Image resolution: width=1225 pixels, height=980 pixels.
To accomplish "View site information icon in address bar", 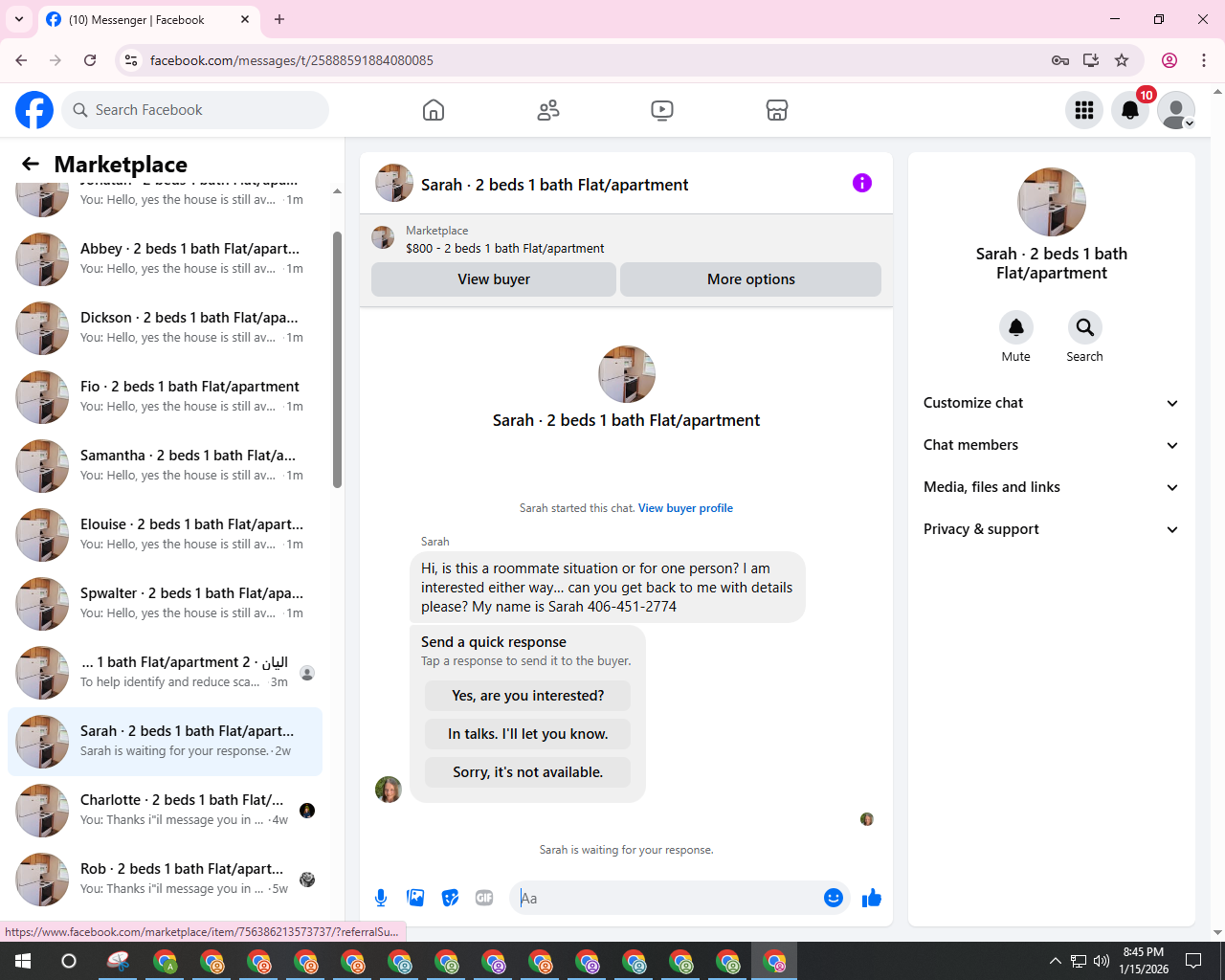I will [x=131, y=60].
